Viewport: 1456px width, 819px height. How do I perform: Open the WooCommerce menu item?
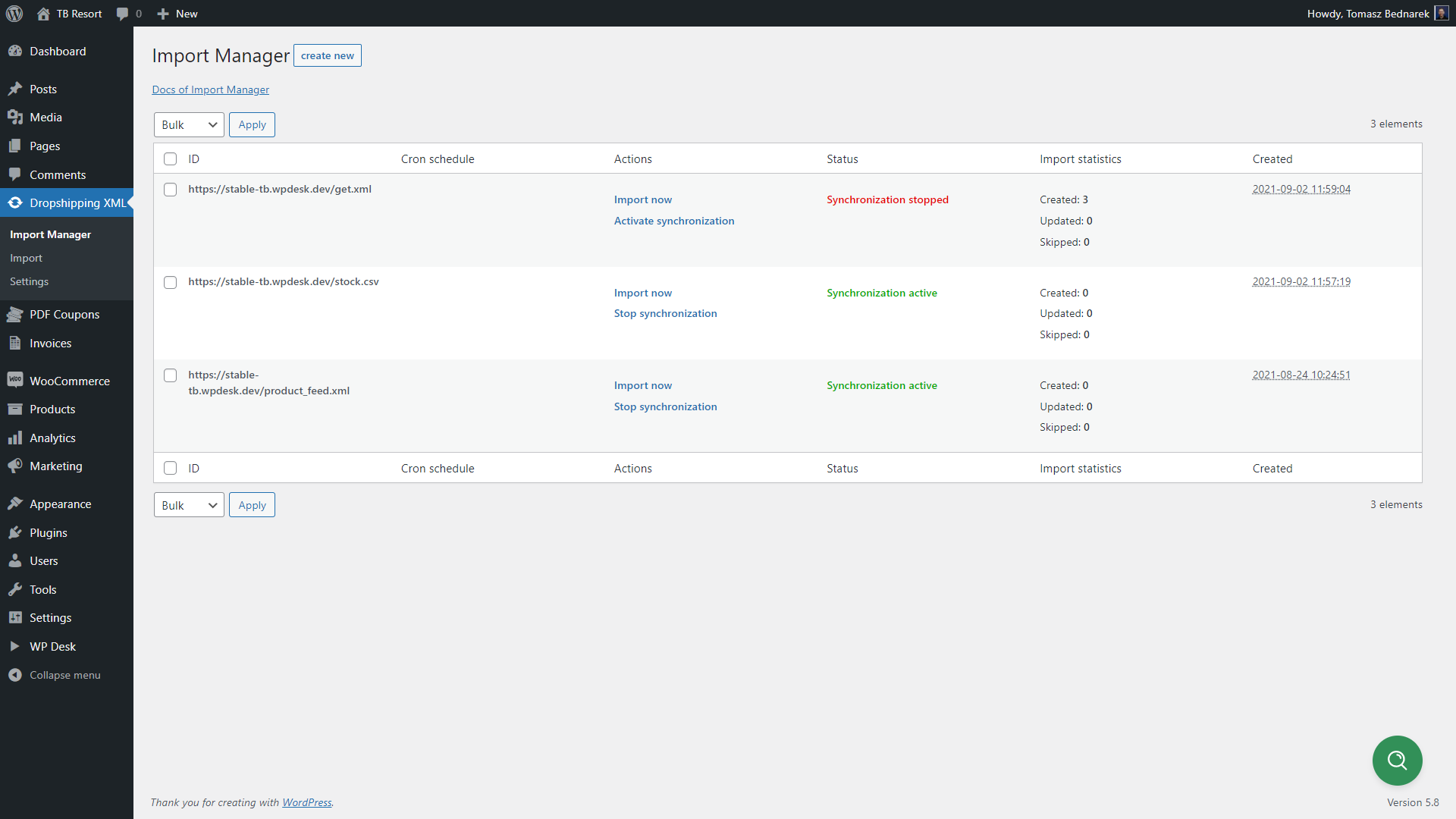(67, 381)
